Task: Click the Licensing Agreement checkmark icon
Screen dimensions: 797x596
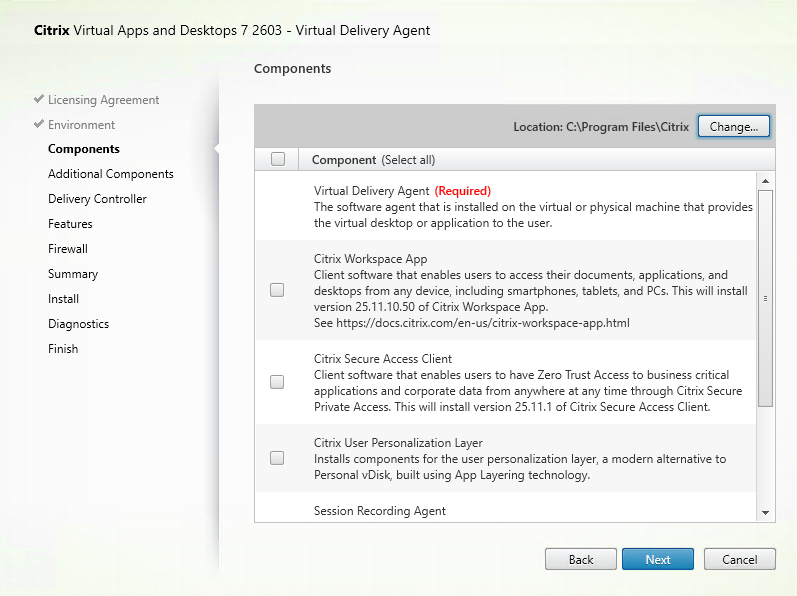Action: click(39, 99)
